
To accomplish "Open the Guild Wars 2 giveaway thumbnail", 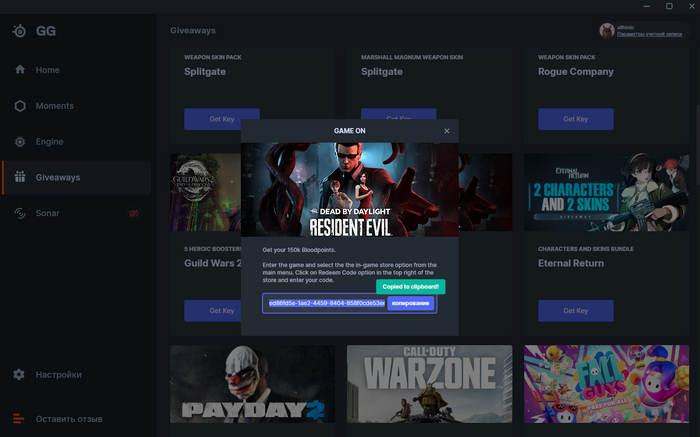I will [x=205, y=192].
